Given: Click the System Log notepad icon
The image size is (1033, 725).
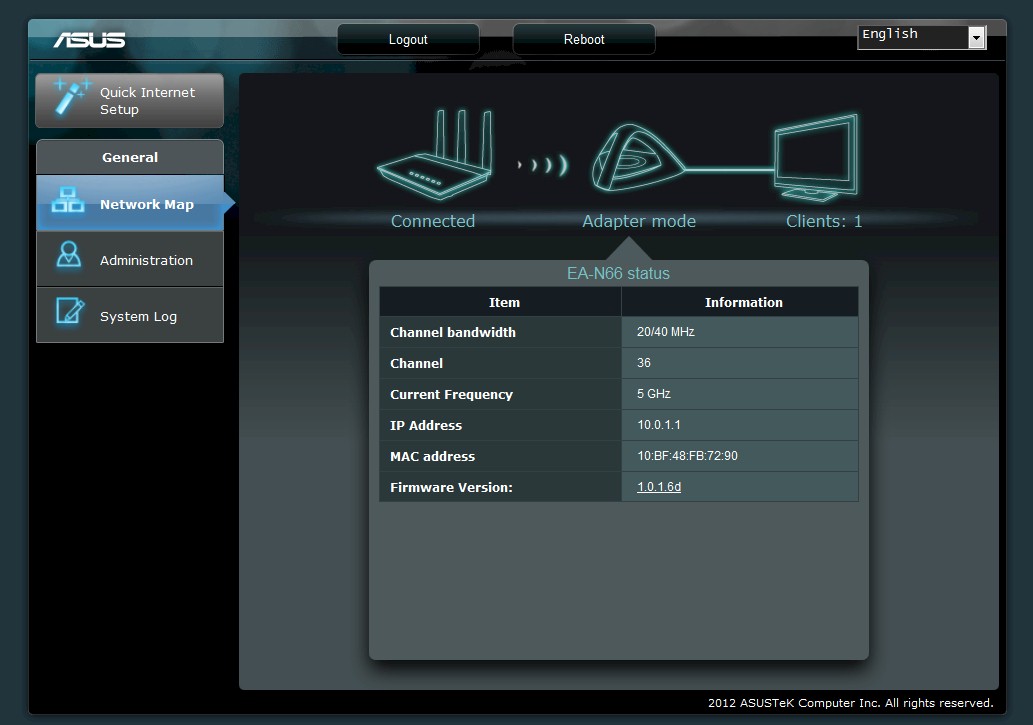Looking at the screenshot, I should [x=70, y=310].
